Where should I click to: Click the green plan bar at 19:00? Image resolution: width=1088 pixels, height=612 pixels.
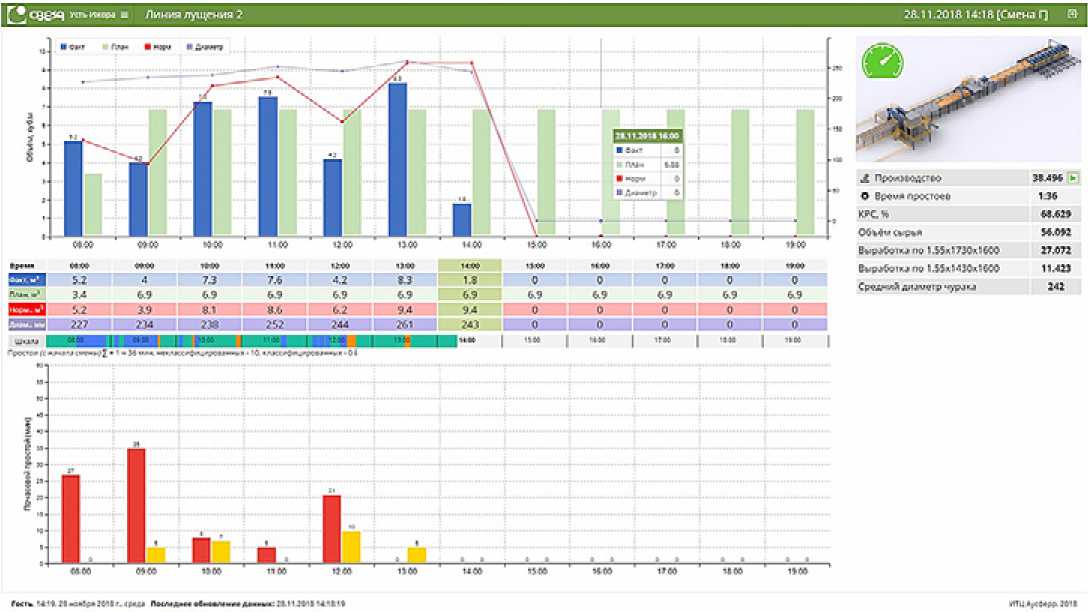(805, 173)
